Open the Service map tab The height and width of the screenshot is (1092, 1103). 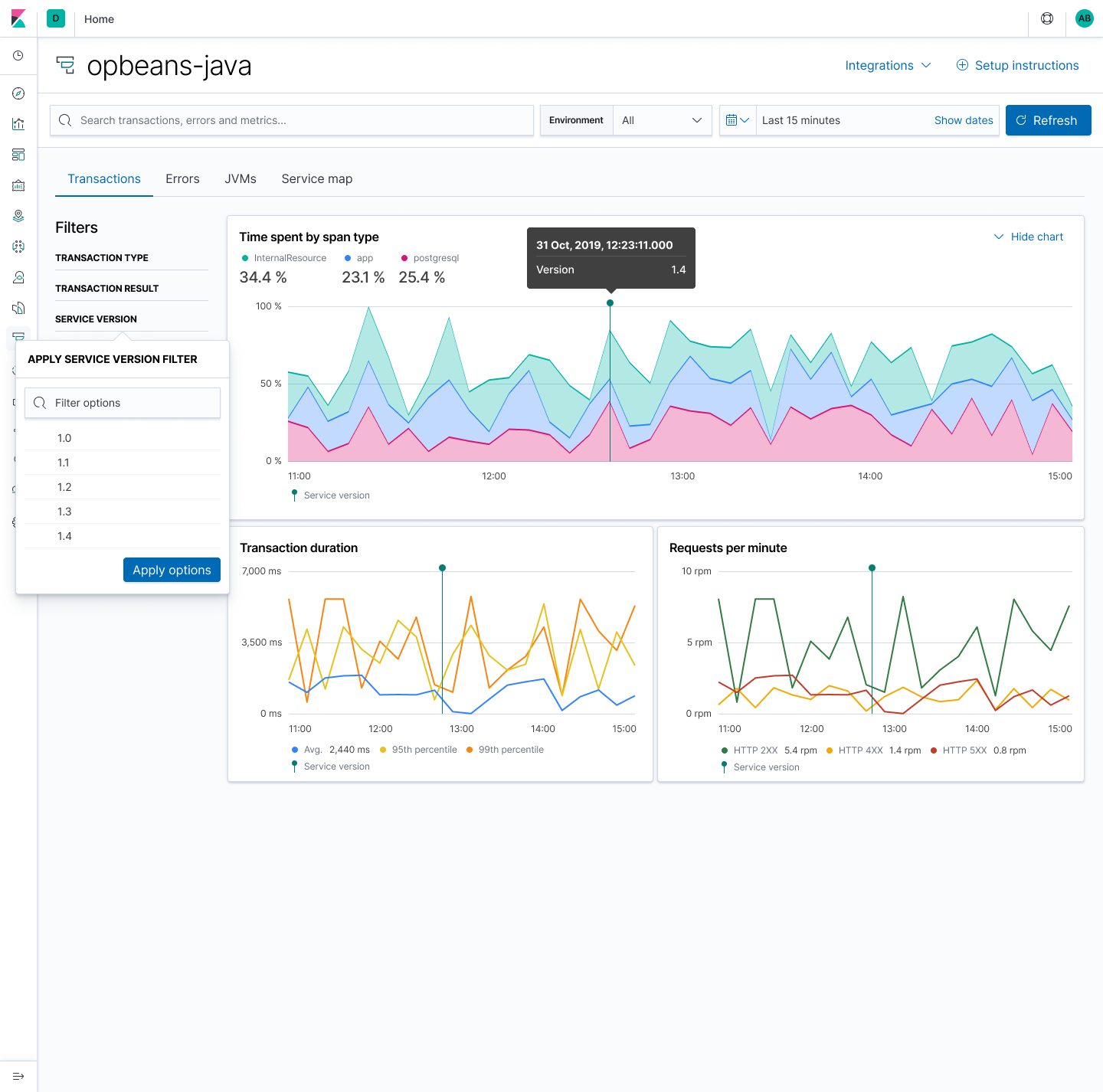click(316, 178)
